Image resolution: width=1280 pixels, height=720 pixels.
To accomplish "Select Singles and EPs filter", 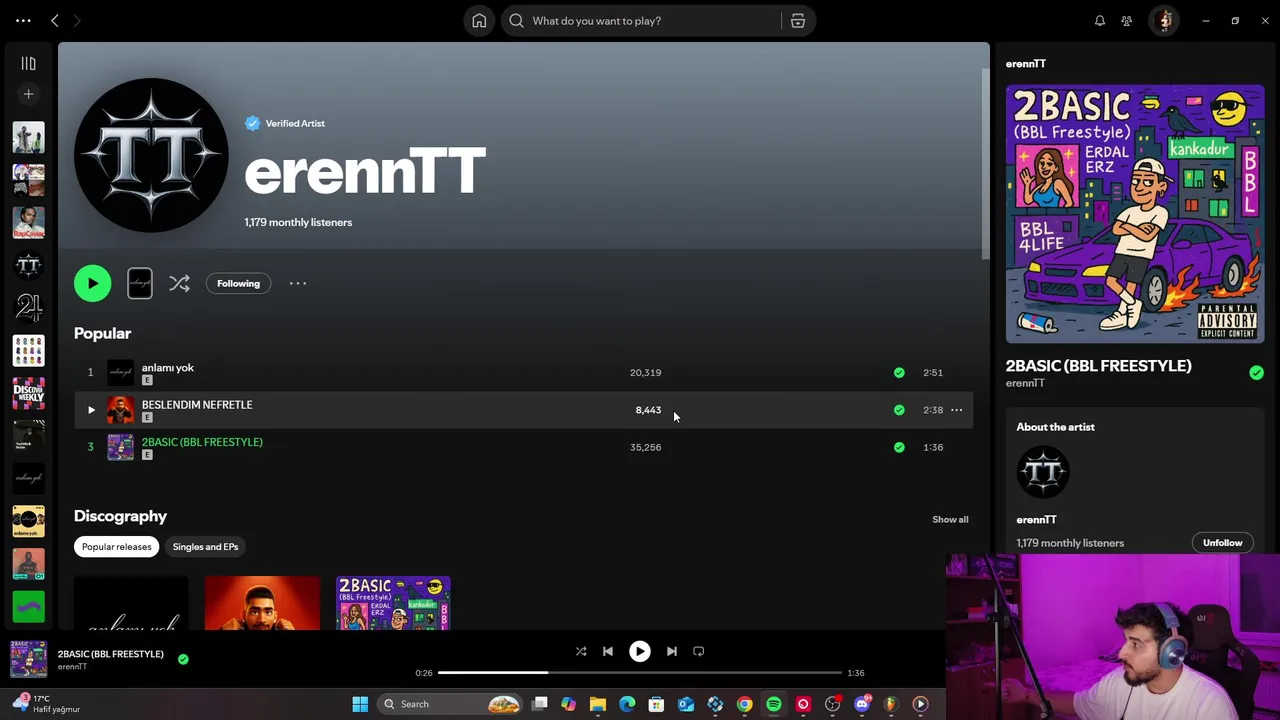I will click(x=205, y=547).
